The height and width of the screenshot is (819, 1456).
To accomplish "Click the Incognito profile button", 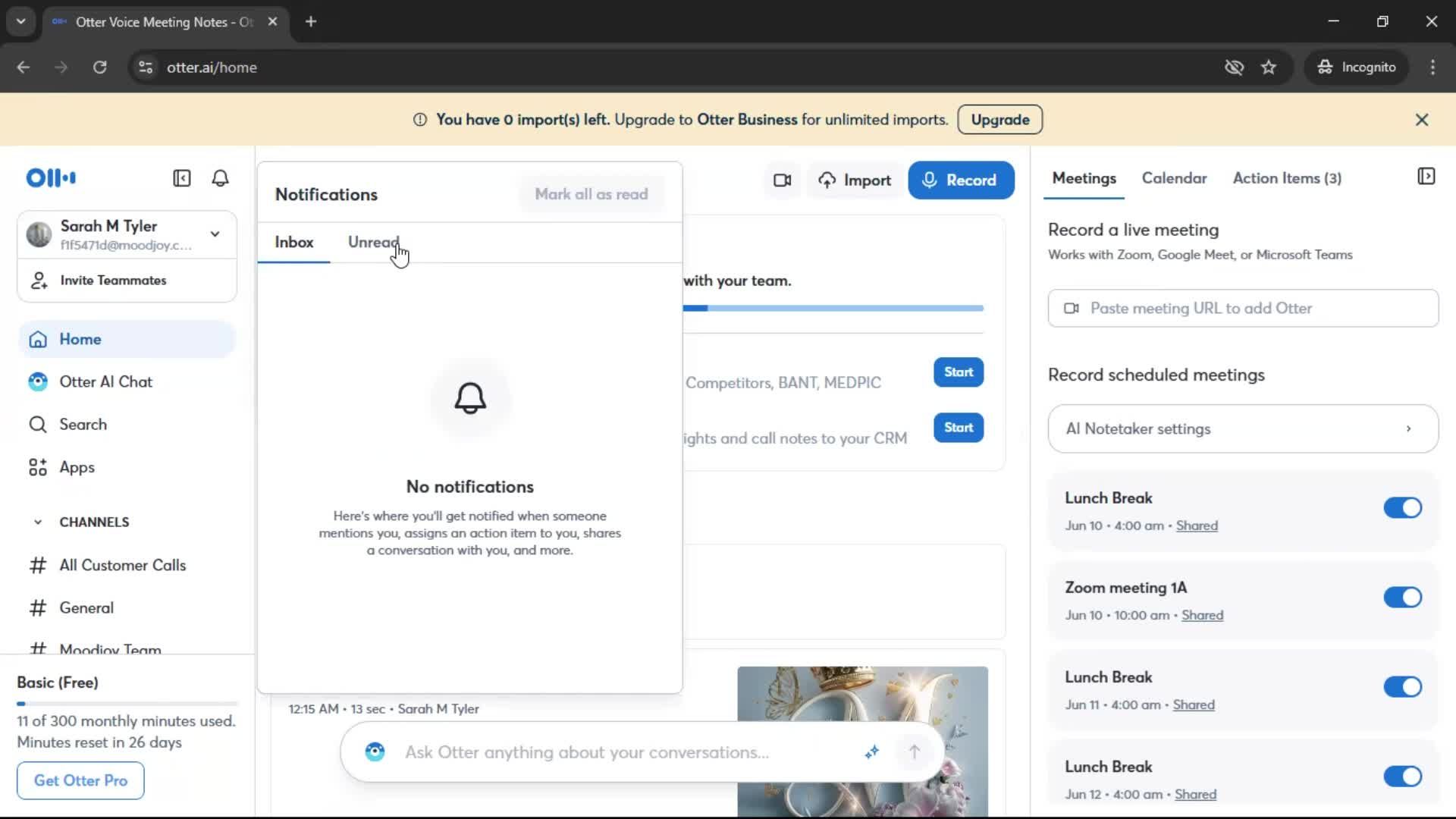I will pos(1357,67).
